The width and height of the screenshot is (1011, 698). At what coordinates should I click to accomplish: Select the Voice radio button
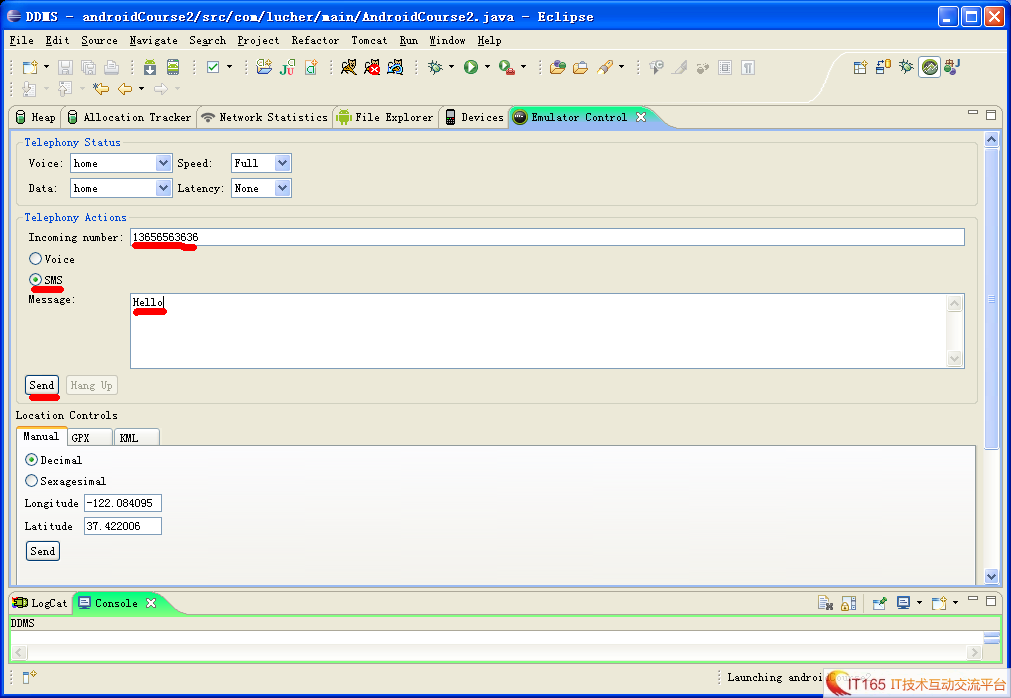pyautogui.click(x=35, y=259)
